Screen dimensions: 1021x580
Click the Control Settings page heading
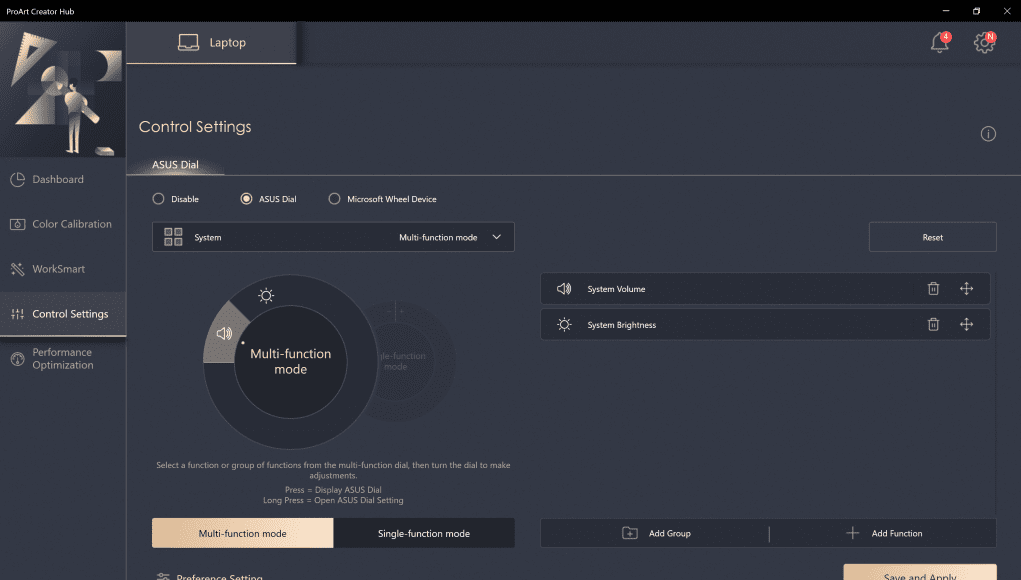[x=195, y=127]
